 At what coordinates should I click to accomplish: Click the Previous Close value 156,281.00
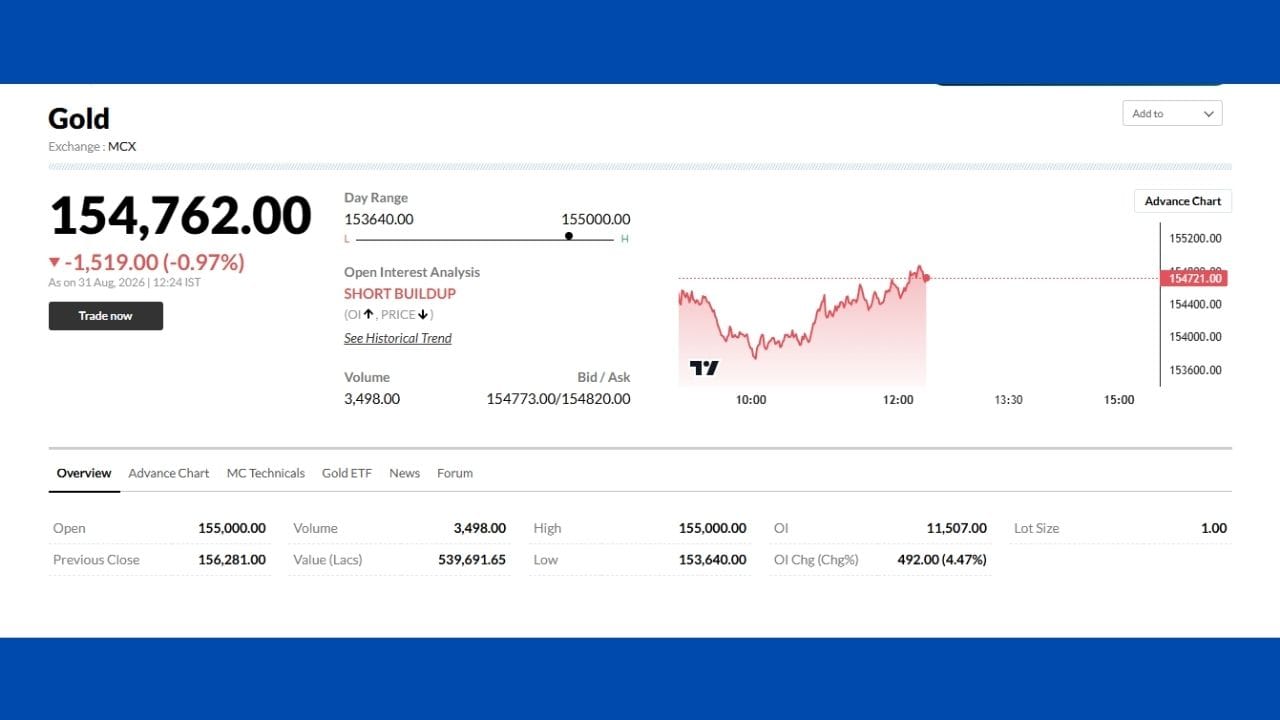232,560
